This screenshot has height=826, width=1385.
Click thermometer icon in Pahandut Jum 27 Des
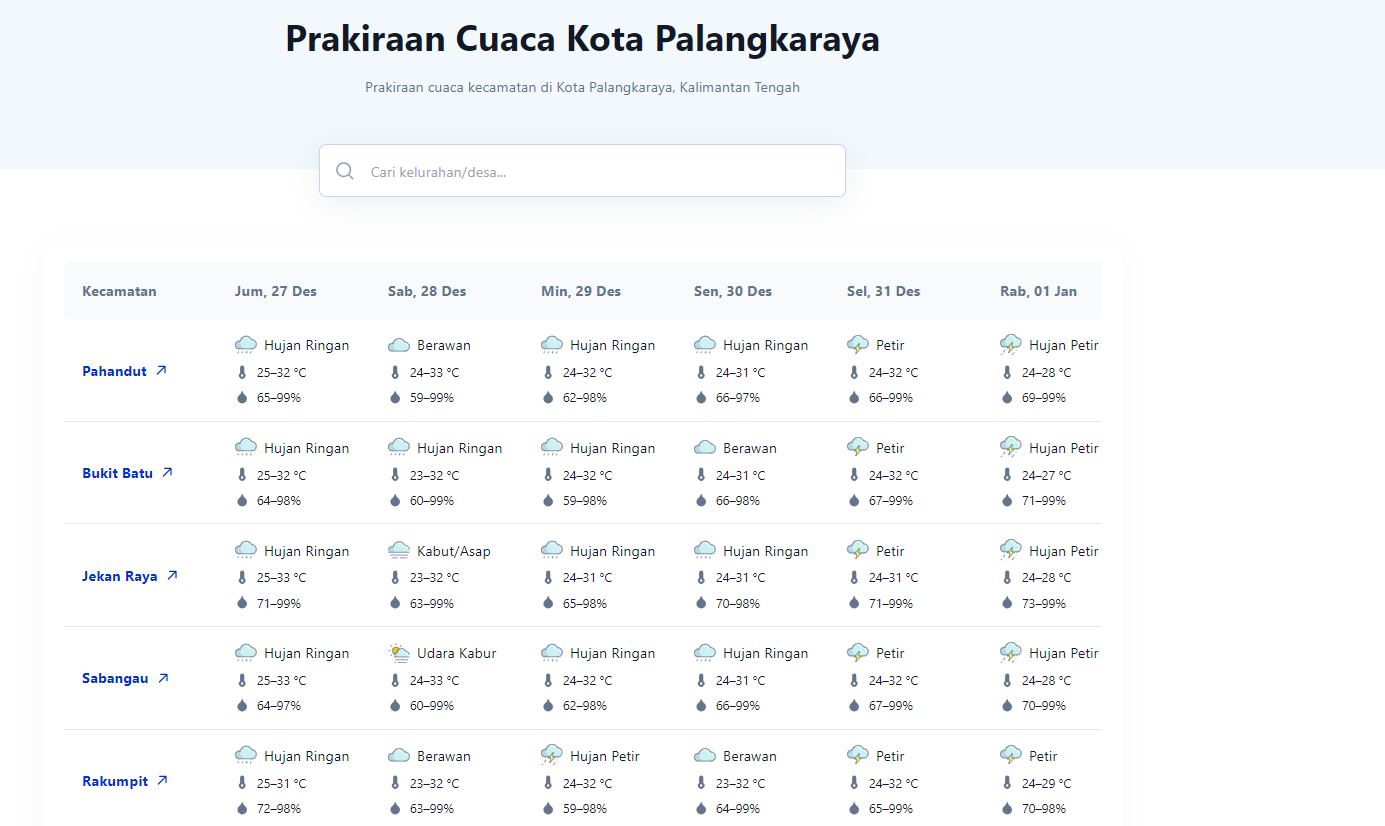pos(242,372)
